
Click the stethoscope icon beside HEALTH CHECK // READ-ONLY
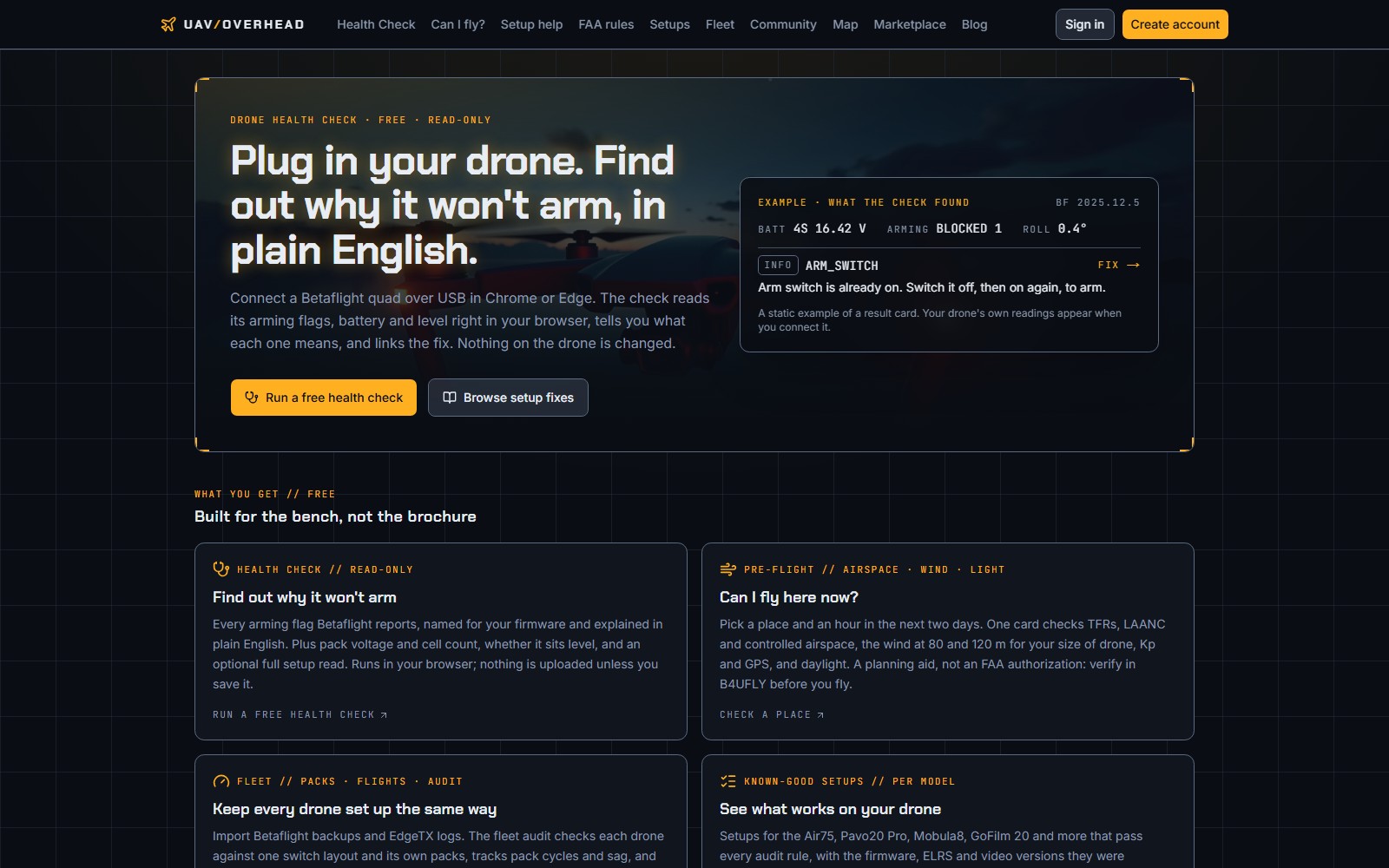pyautogui.click(x=221, y=569)
